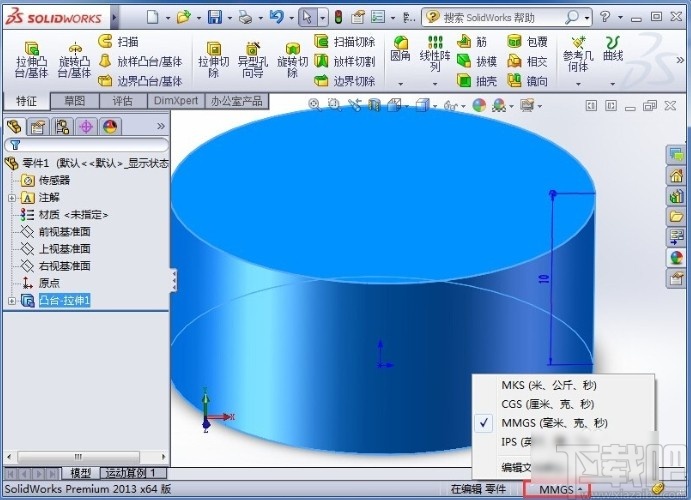The image size is (691, 500).
Task: Expand the 凸台-拉伸1 feature node
Action: pos(12,301)
